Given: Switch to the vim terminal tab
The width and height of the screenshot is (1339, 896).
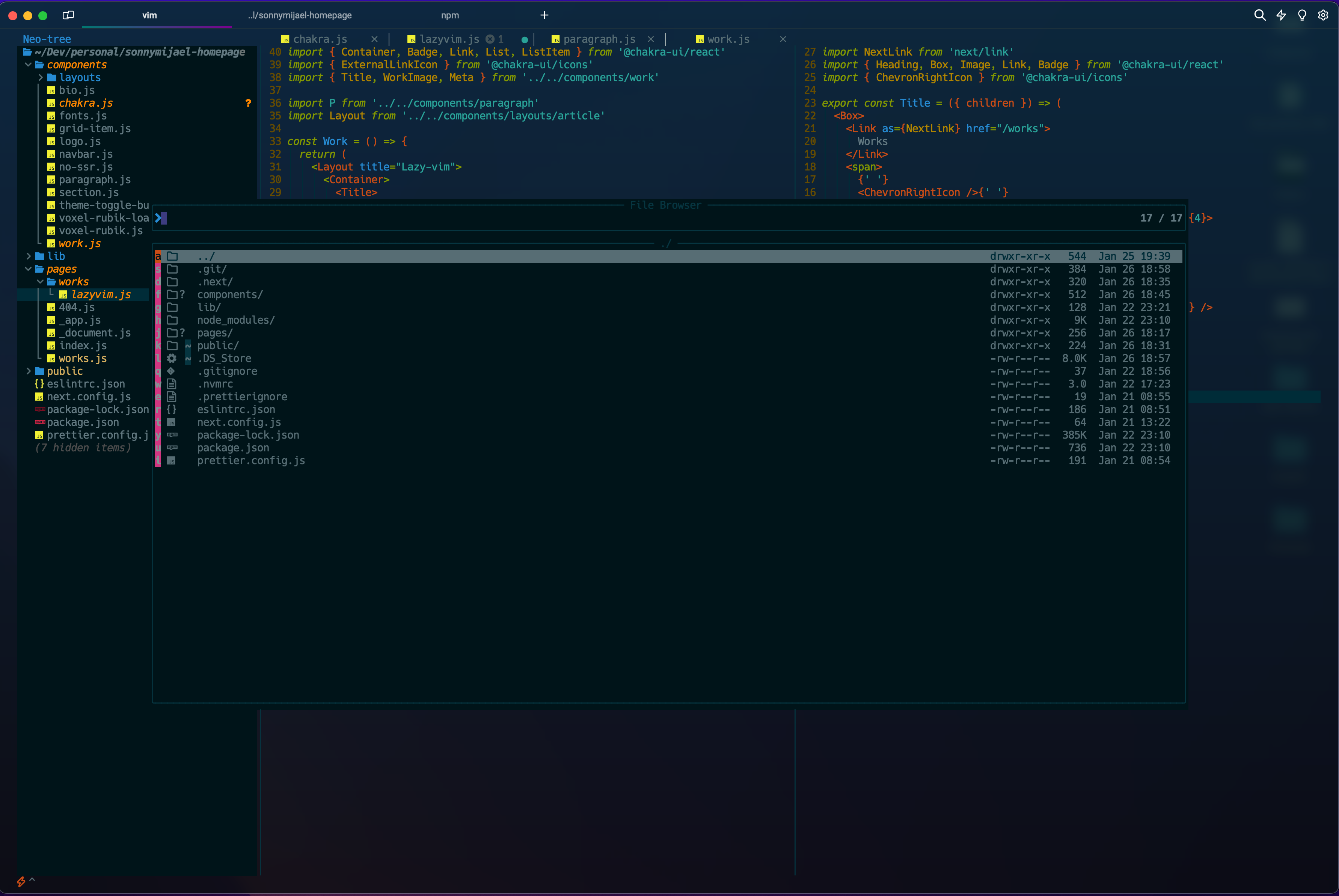Looking at the screenshot, I should click(150, 15).
